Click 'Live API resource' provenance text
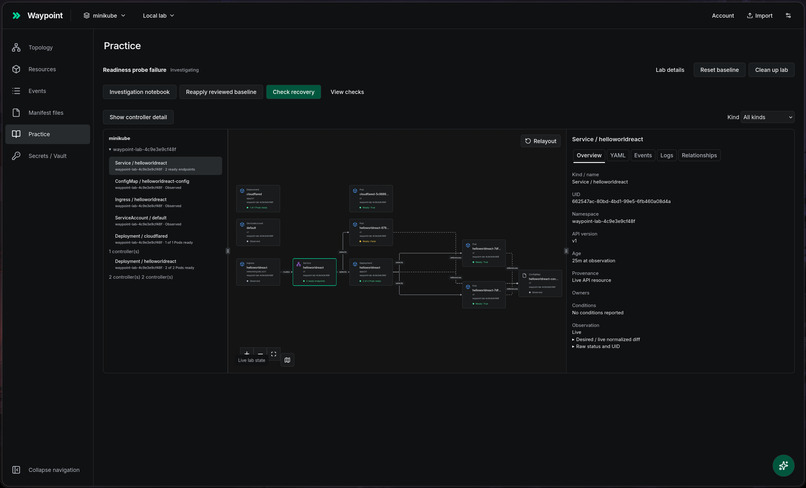Image resolution: width=806 pixels, height=488 pixels. (x=592, y=280)
